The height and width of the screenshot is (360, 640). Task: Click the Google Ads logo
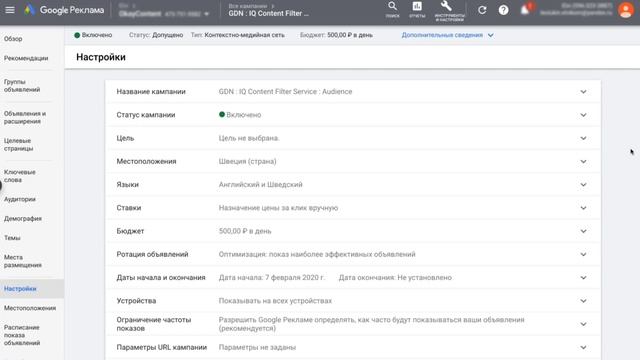64,10
